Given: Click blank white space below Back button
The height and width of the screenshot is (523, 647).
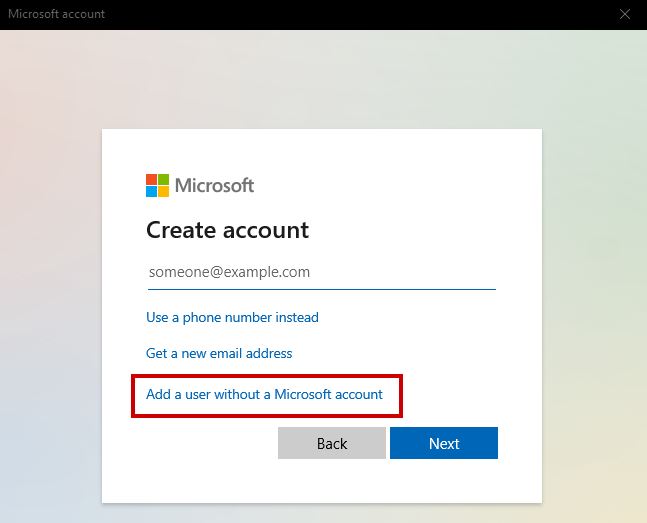Looking at the screenshot, I should (x=330, y=482).
